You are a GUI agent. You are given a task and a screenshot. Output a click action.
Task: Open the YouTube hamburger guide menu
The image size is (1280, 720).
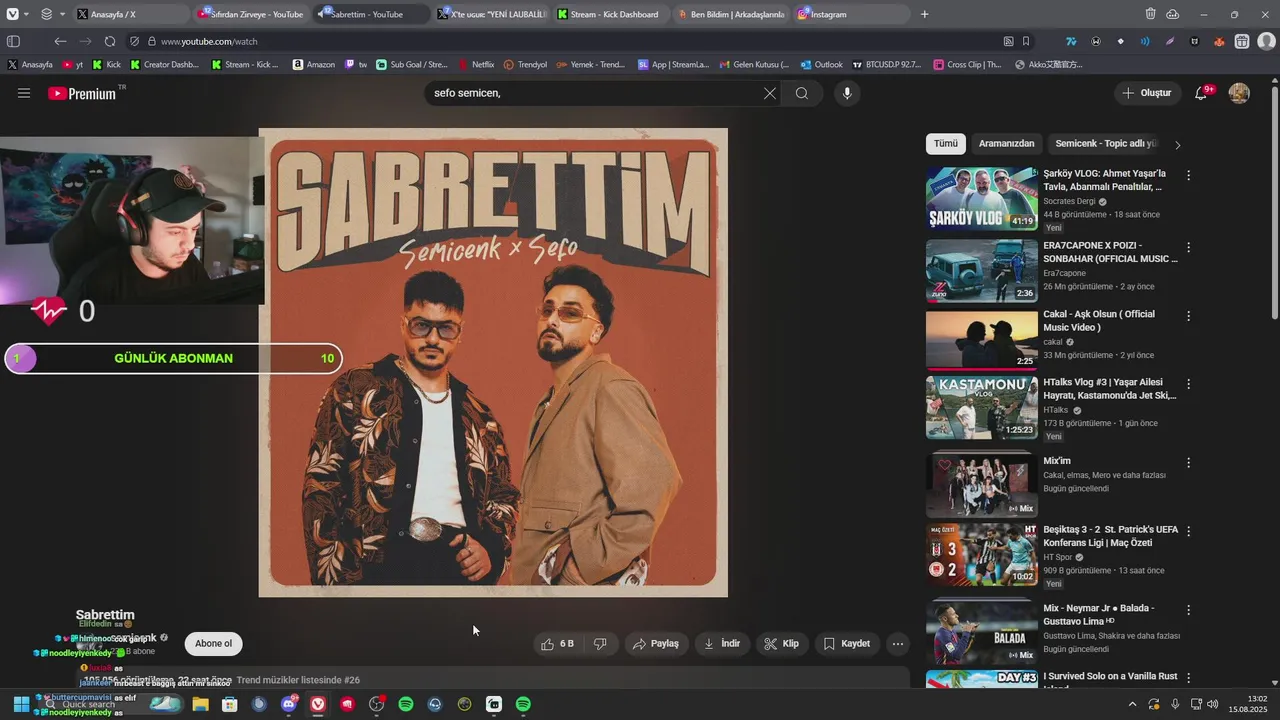(x=24, y=93)
